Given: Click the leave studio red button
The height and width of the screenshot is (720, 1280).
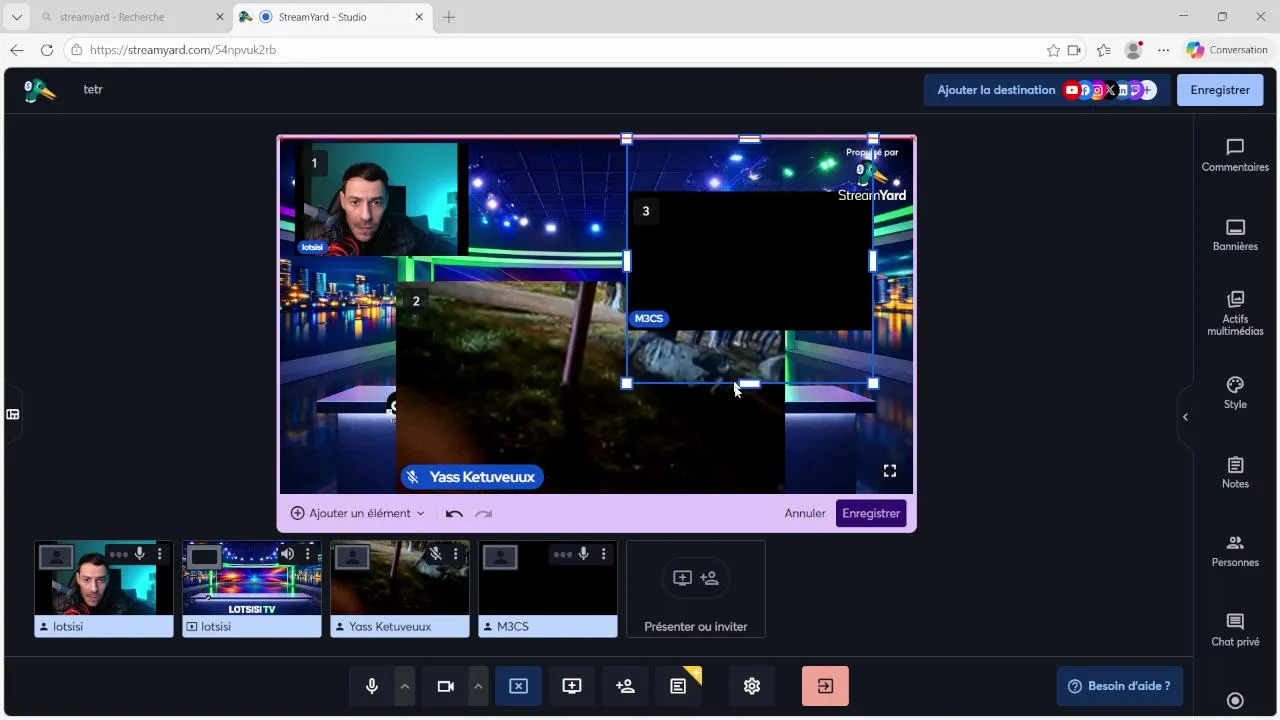Looking at the screenshot, I should [825, 686].
